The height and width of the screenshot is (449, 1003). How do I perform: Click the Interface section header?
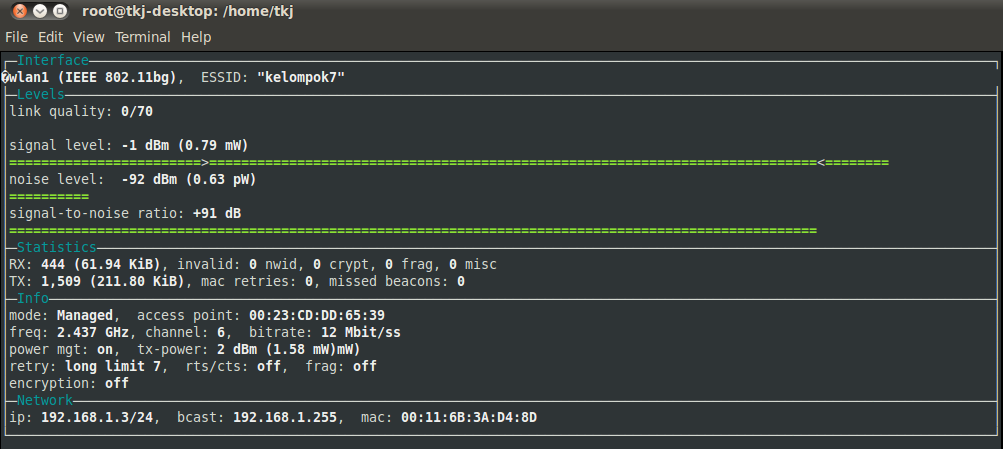pyautogui.click(x=53, y=61)
